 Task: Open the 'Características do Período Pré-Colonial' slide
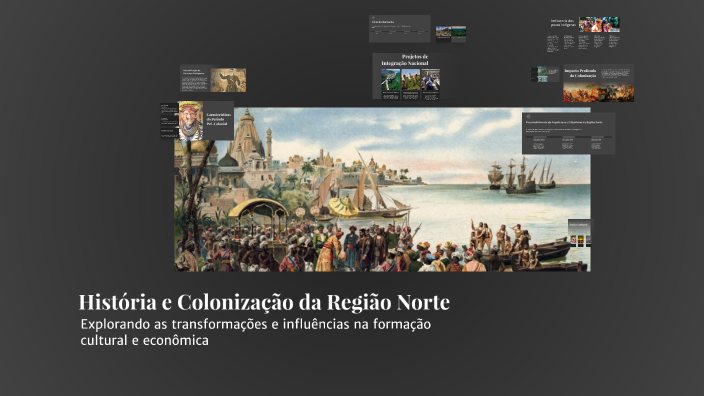coord(206,120)
